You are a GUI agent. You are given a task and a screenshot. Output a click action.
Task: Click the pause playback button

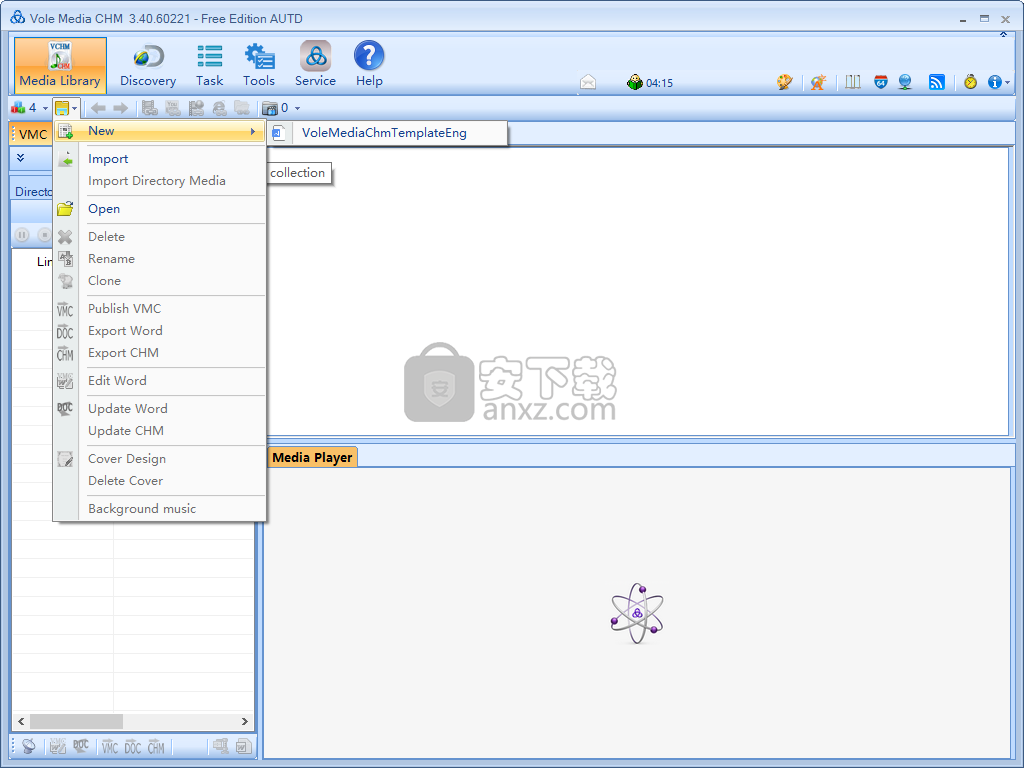(x=22, y=234)
